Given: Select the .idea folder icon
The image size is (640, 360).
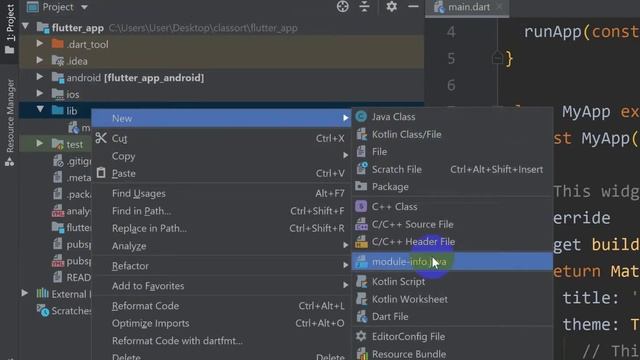Looking at the screenshot, I should (x=58, y=60).
